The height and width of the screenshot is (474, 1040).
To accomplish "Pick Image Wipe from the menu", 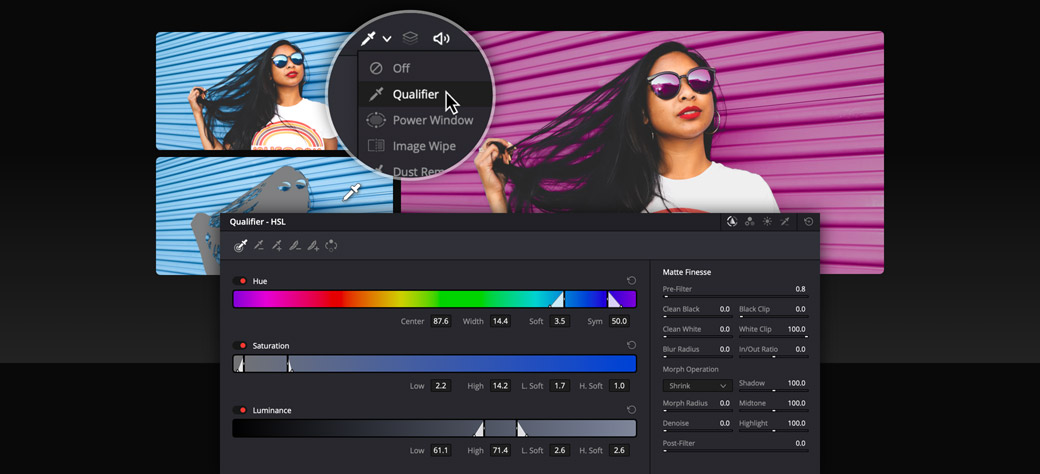I will point(423,146).
